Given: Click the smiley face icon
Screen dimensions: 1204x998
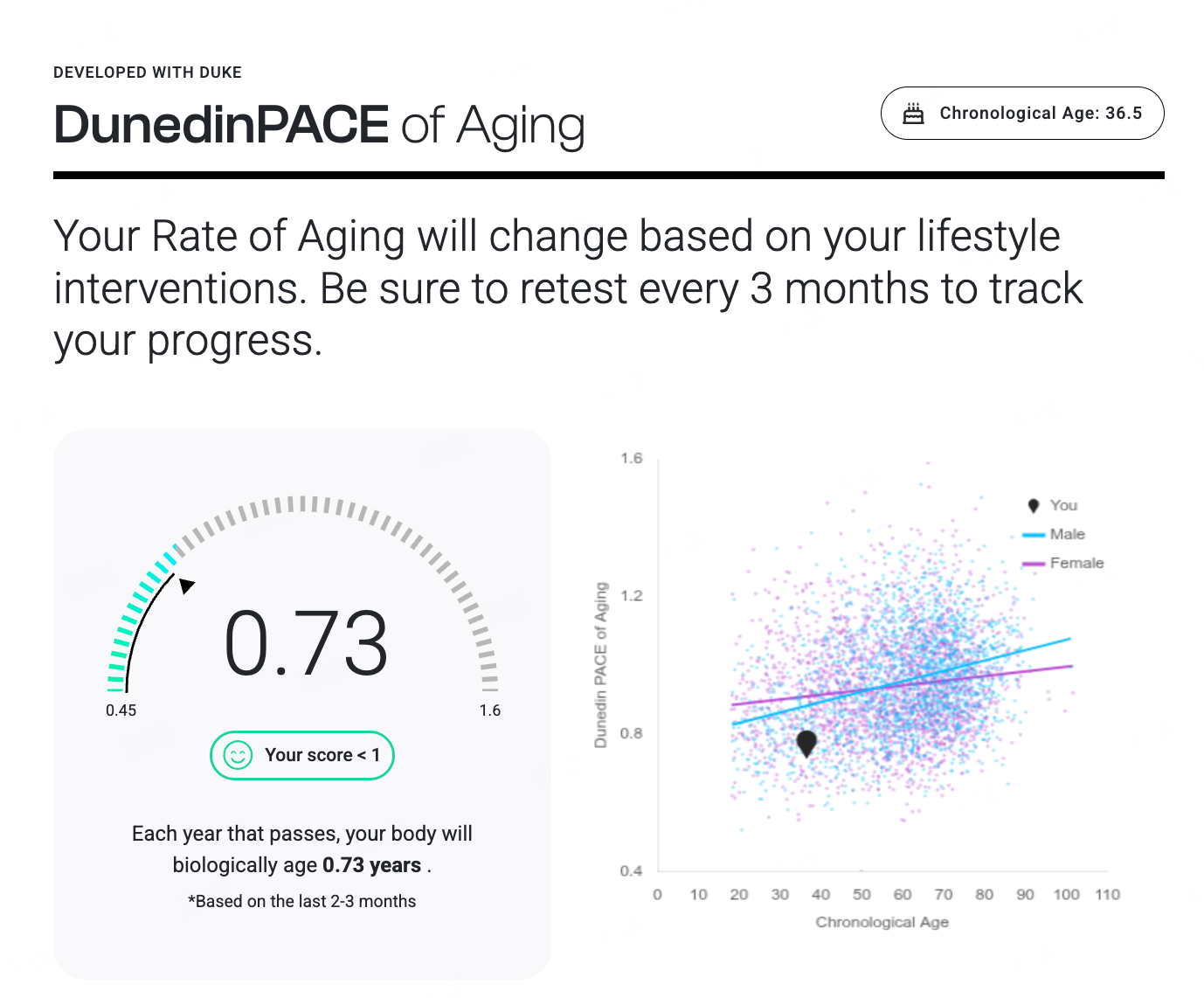Looking at the screenshot, I should click(238, 755).
